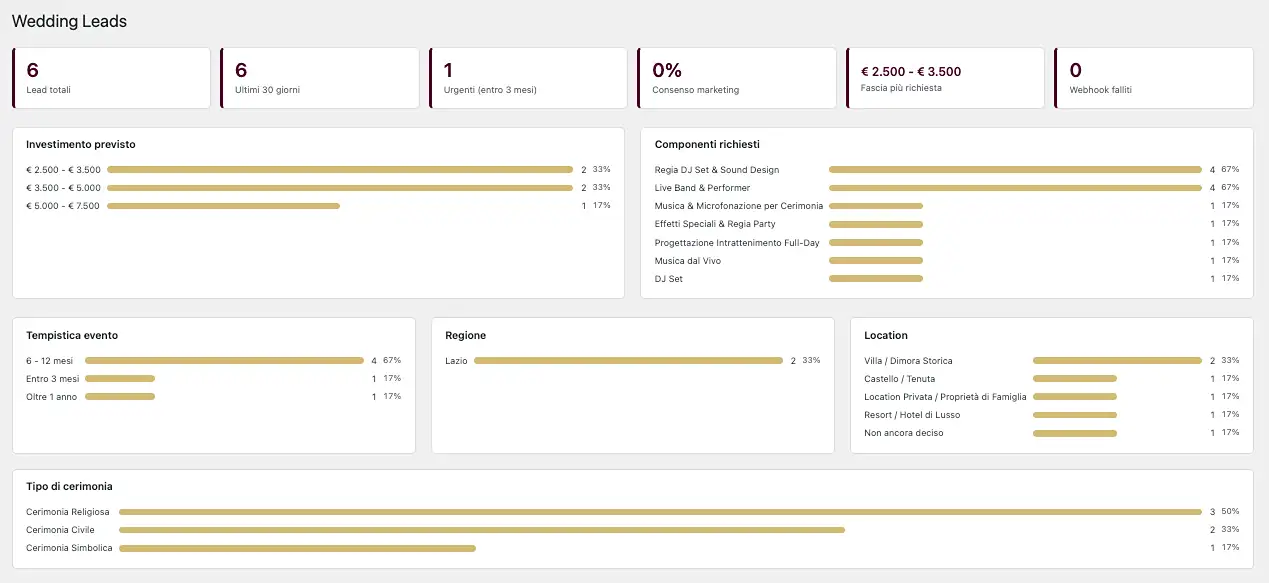
Task: Click the € 2.500 - € 3.500 investment bar
Action: click(x=340, y=170)
